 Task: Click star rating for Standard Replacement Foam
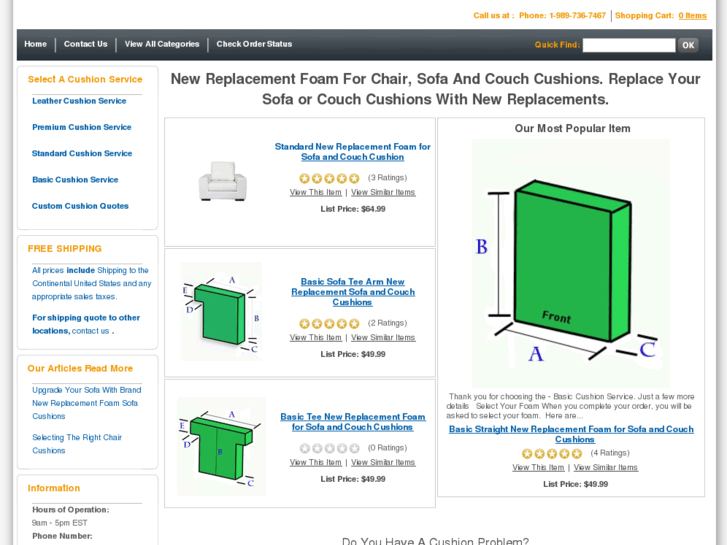pos(329,178)
